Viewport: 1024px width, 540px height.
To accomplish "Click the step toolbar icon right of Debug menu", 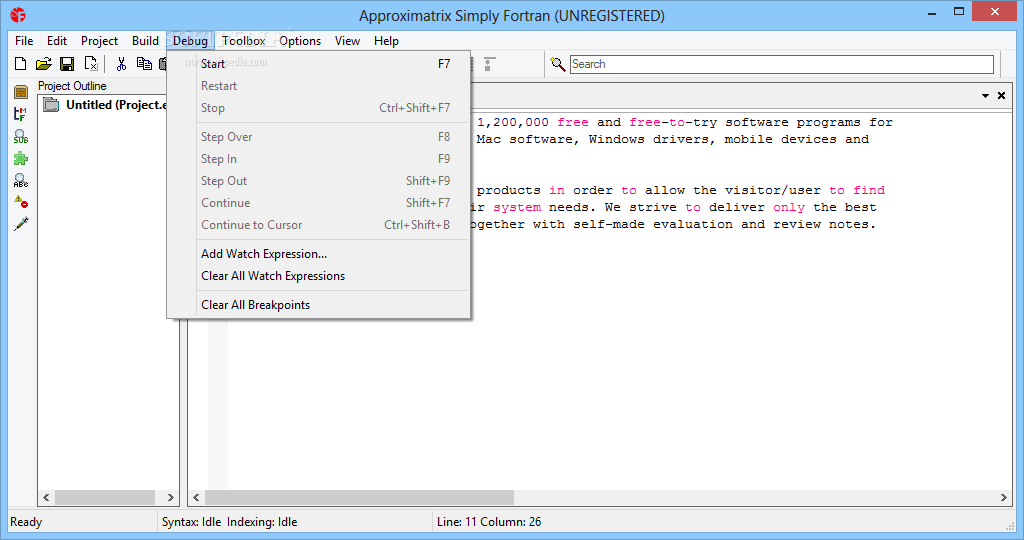I will coord(489,64).
